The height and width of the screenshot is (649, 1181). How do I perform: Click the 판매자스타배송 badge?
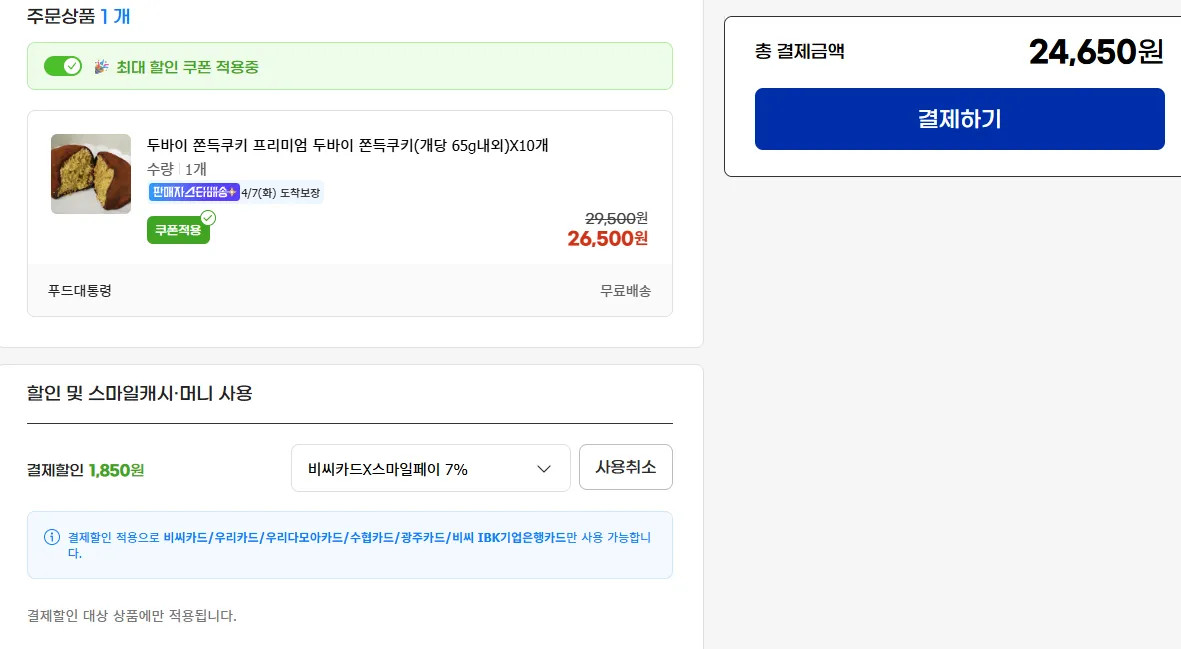point(194,192)
